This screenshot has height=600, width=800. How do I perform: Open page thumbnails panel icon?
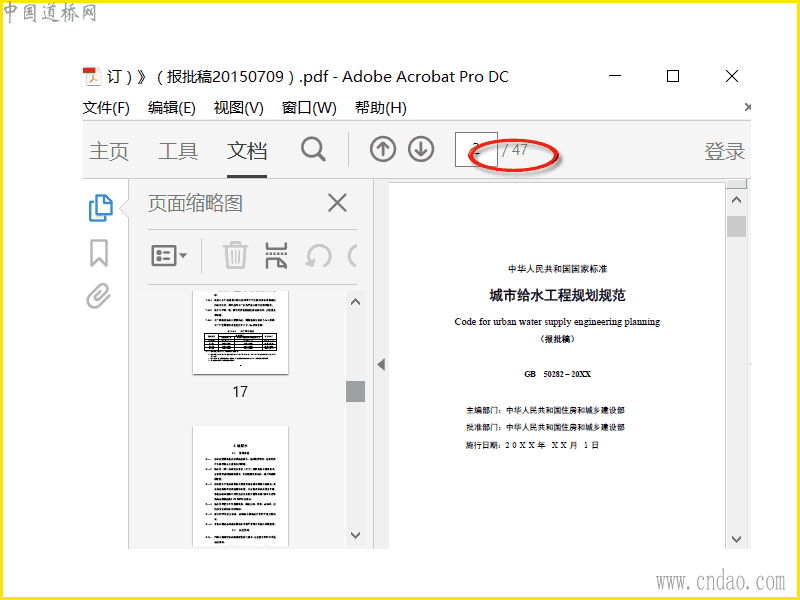(101, 208)
